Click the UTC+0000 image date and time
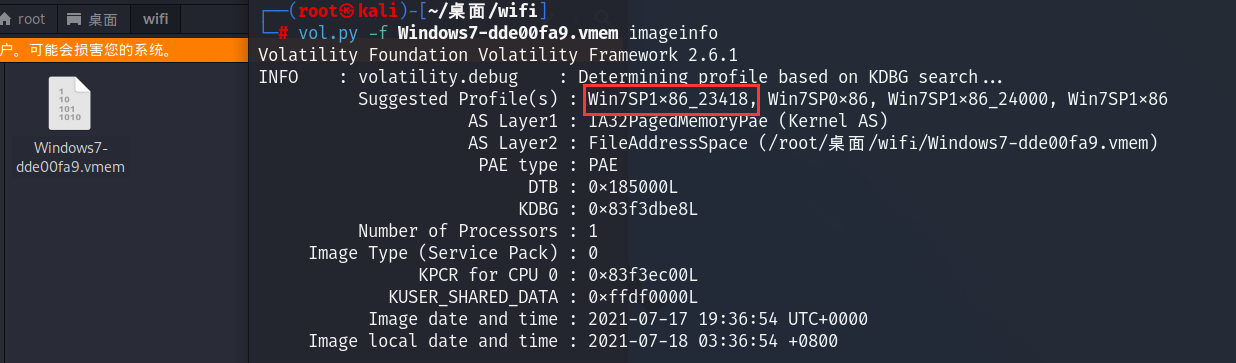The image size is (1236, 363). coord(728,319)
